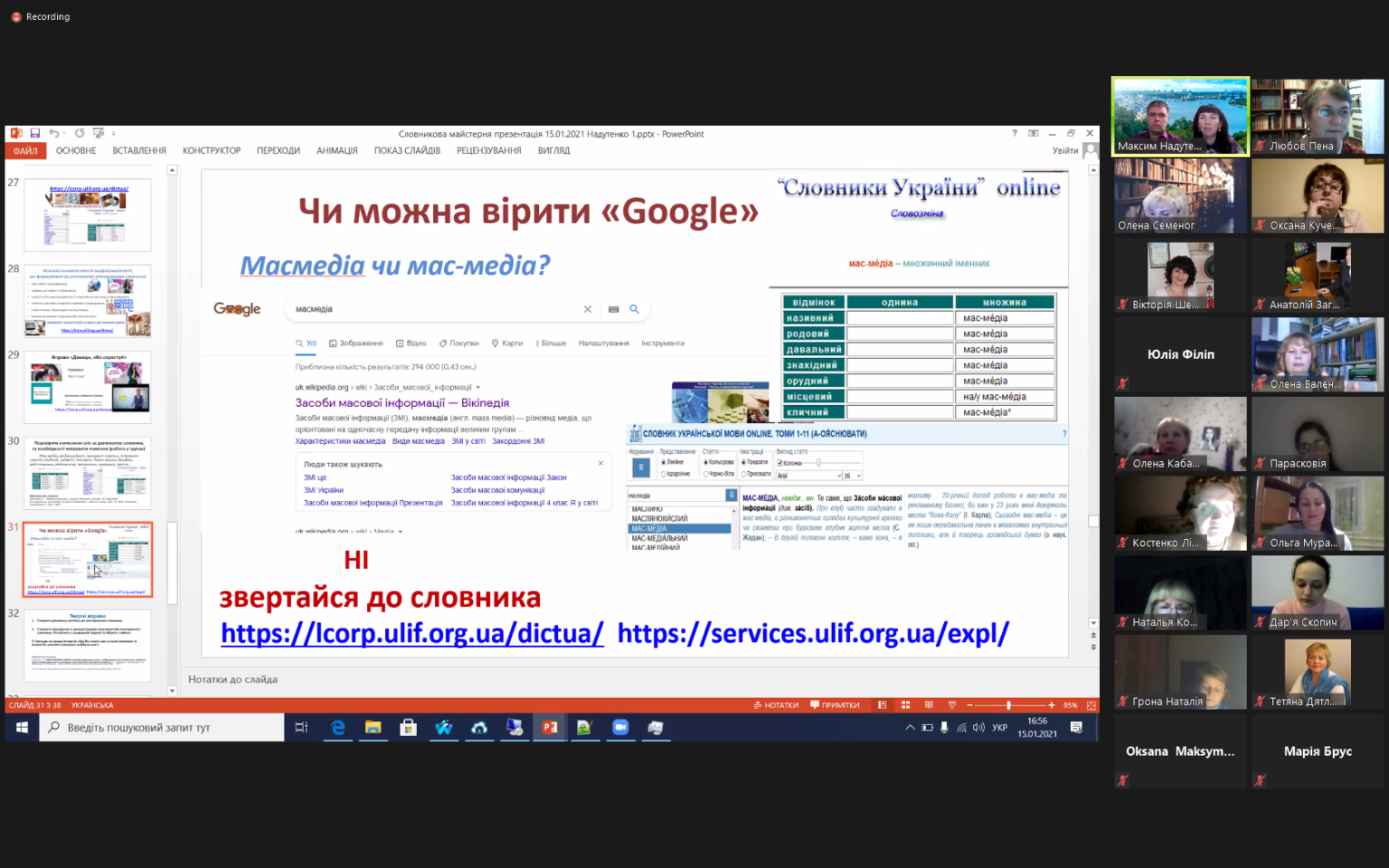The width and height of the screenshot is (1389, 868).
Task: Toggle НОТАТКИ notes pane in status bar
Action: [776, 705]
